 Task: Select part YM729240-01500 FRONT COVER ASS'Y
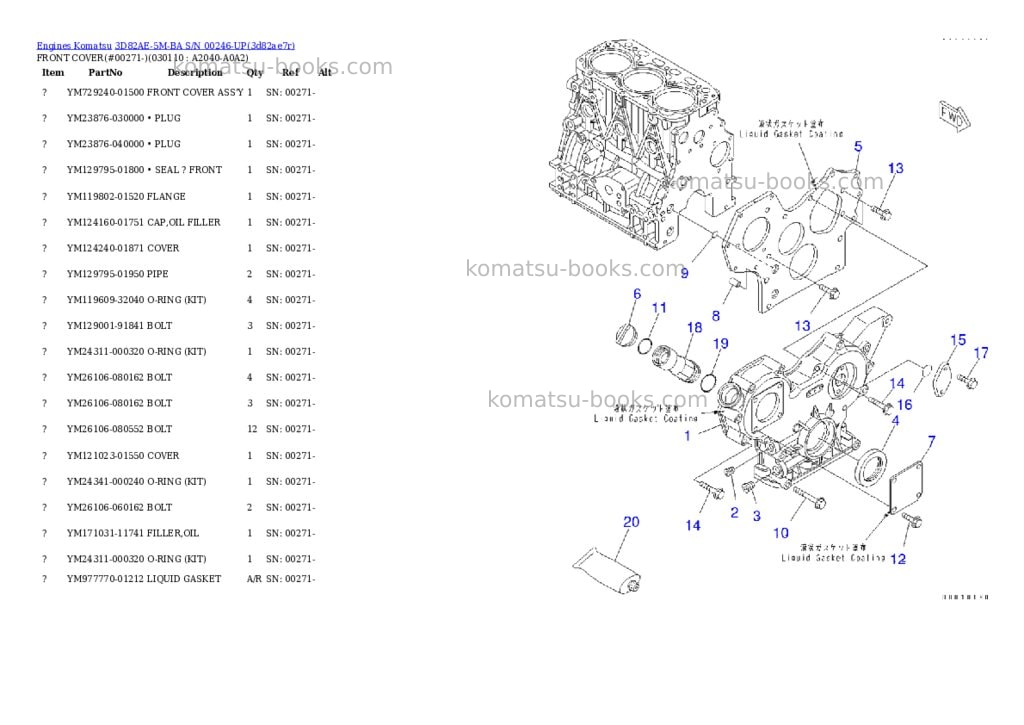tap(155, 93)
